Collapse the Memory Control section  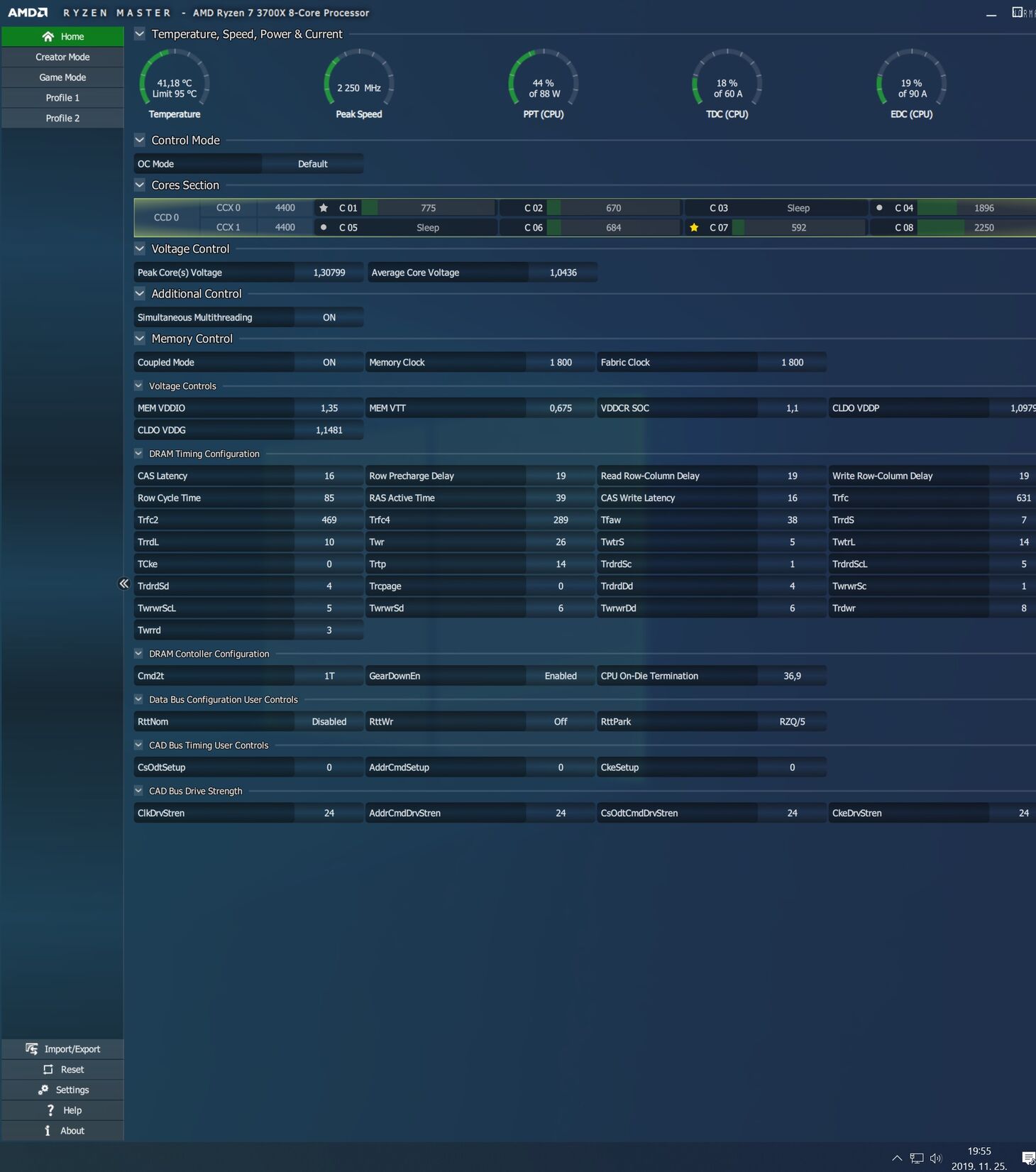pyautogui.click(x=140, y=339)
